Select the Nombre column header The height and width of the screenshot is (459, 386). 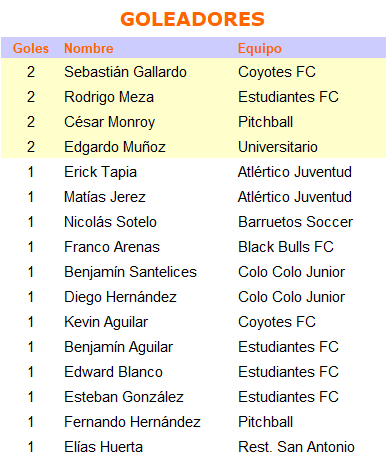(89, 48)
